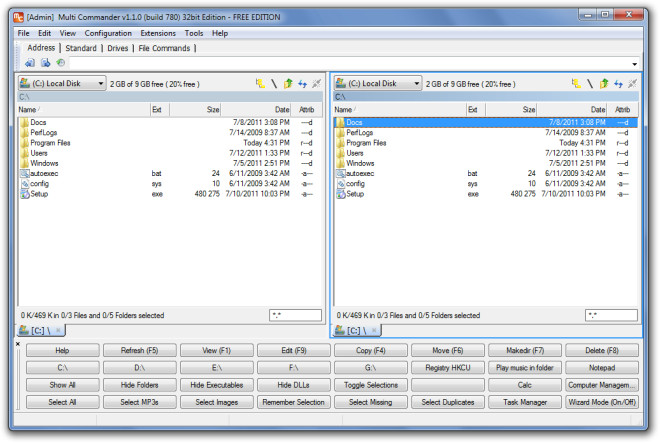Viewport: 660px width, 443px height.
Task: Sort right panel by Attrib column
Action: [623, 109]
